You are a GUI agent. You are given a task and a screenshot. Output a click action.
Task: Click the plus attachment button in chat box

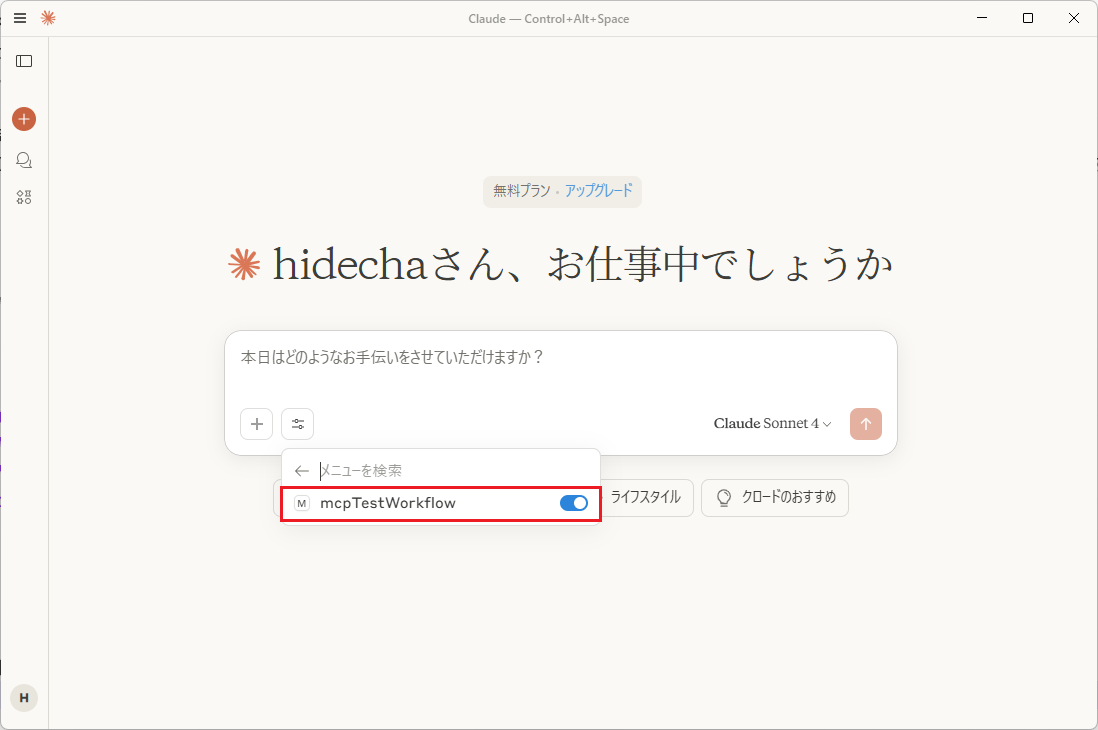click(x=256, y=424)
